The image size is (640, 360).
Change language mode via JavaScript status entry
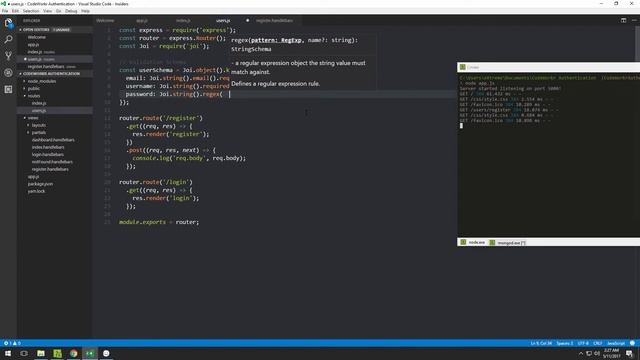[616, 343]
